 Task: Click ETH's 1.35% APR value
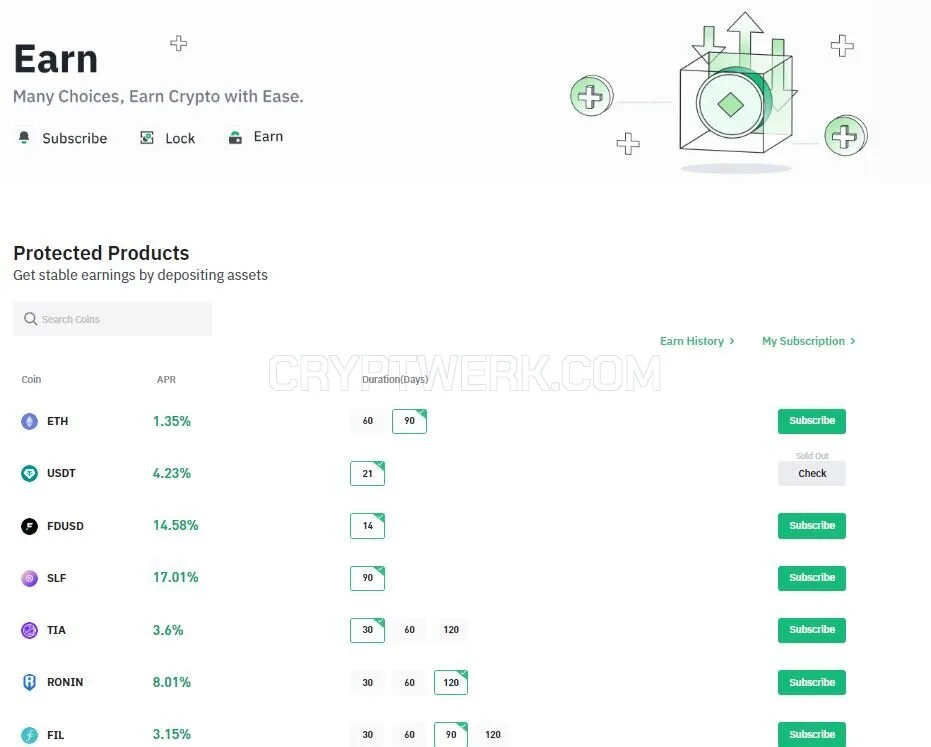coord(172,421)
